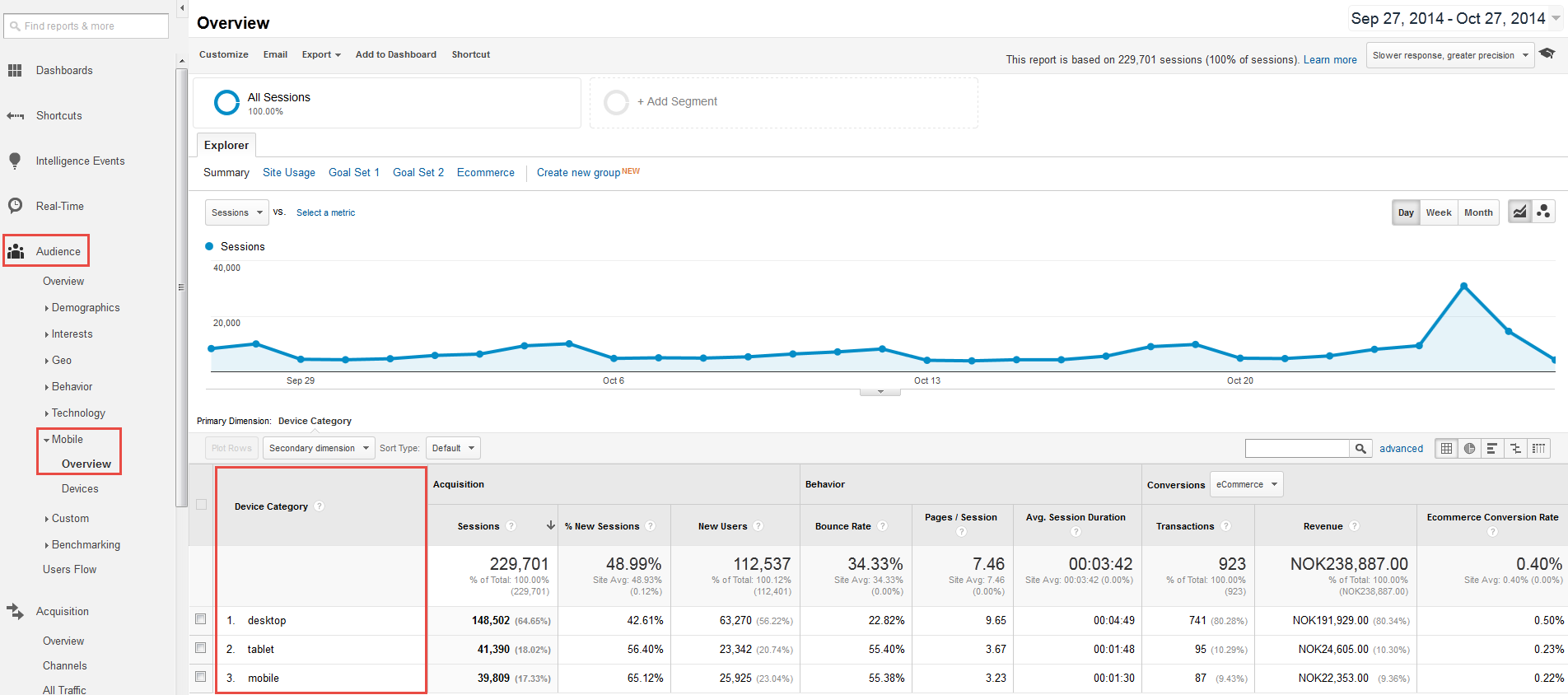This screenshot has width=1568, height=695.
Task: Switch to Goal Set 2 tab
Action: pyautogui.click(x=418, y=173)
